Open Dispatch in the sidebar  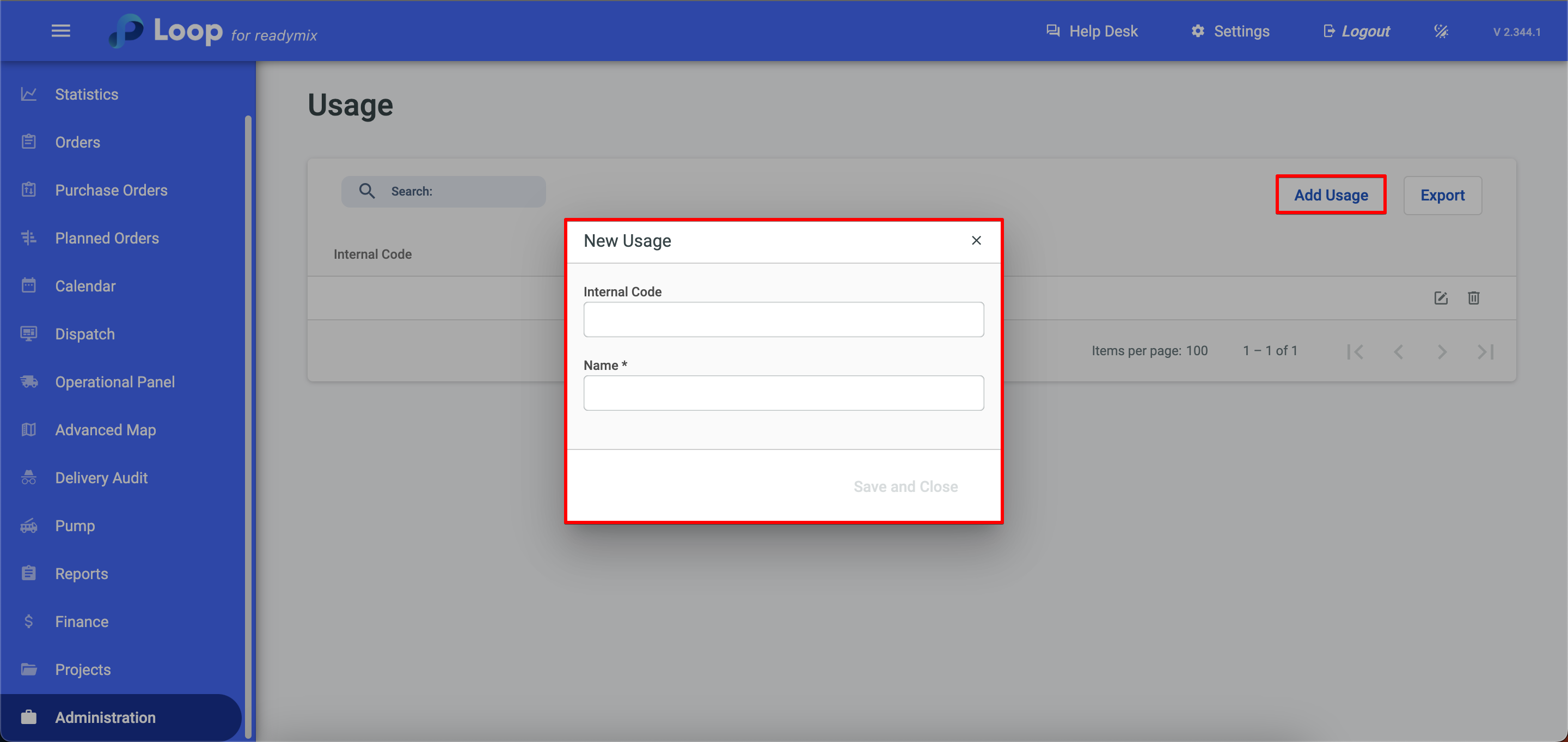[x=84, y=334]
